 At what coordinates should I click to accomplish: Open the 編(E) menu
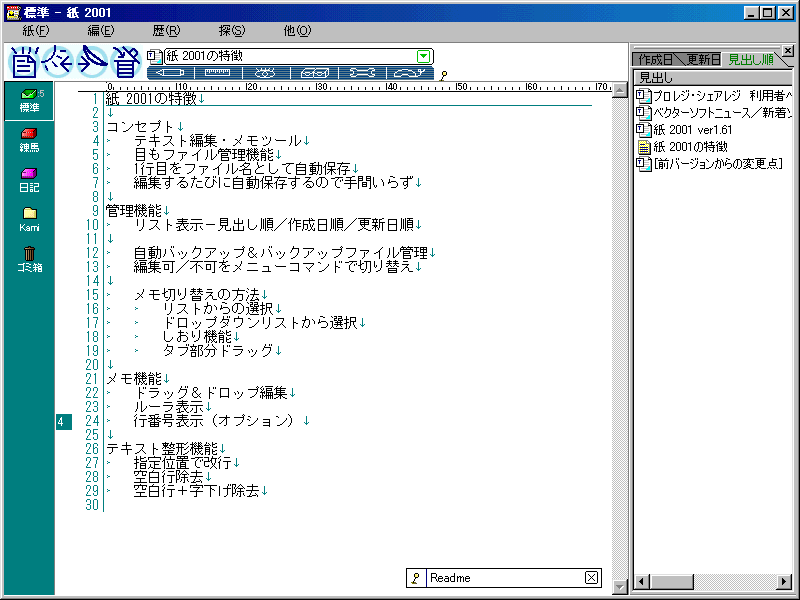pyautogui.click(x=101, y=31)
